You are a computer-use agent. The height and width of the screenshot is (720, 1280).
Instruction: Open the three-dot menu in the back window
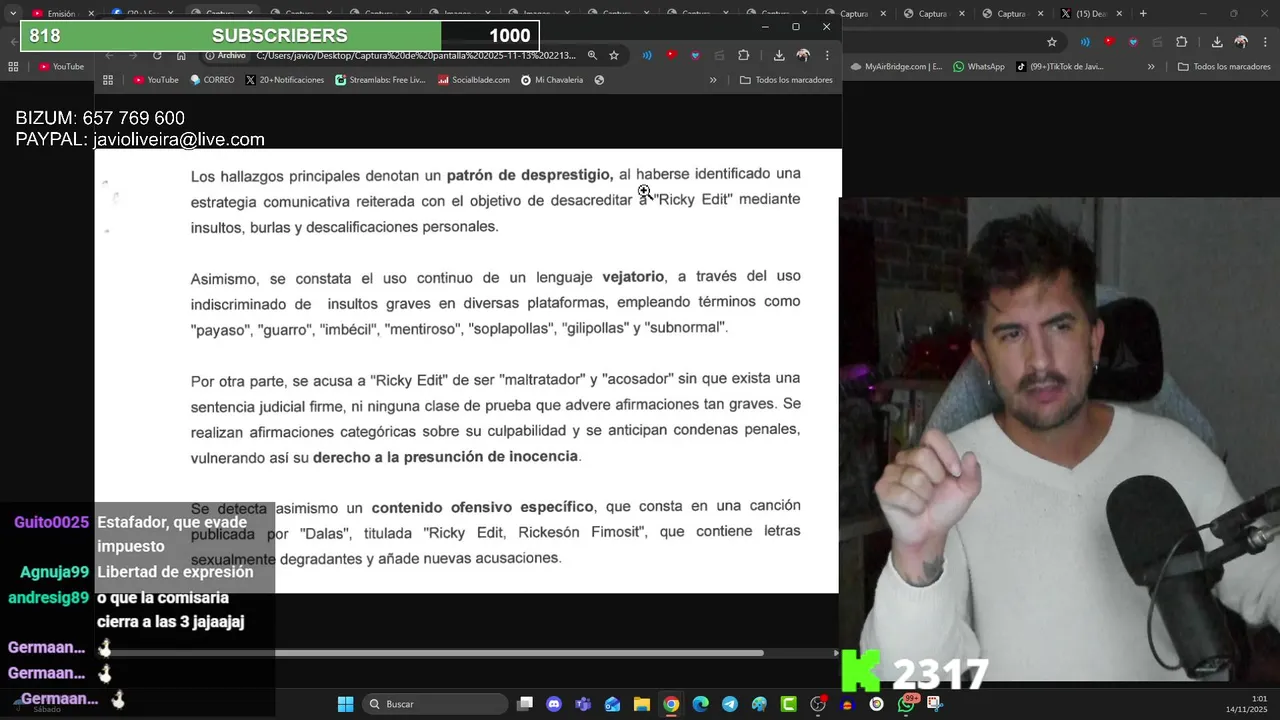click(x=1265, y=42)
